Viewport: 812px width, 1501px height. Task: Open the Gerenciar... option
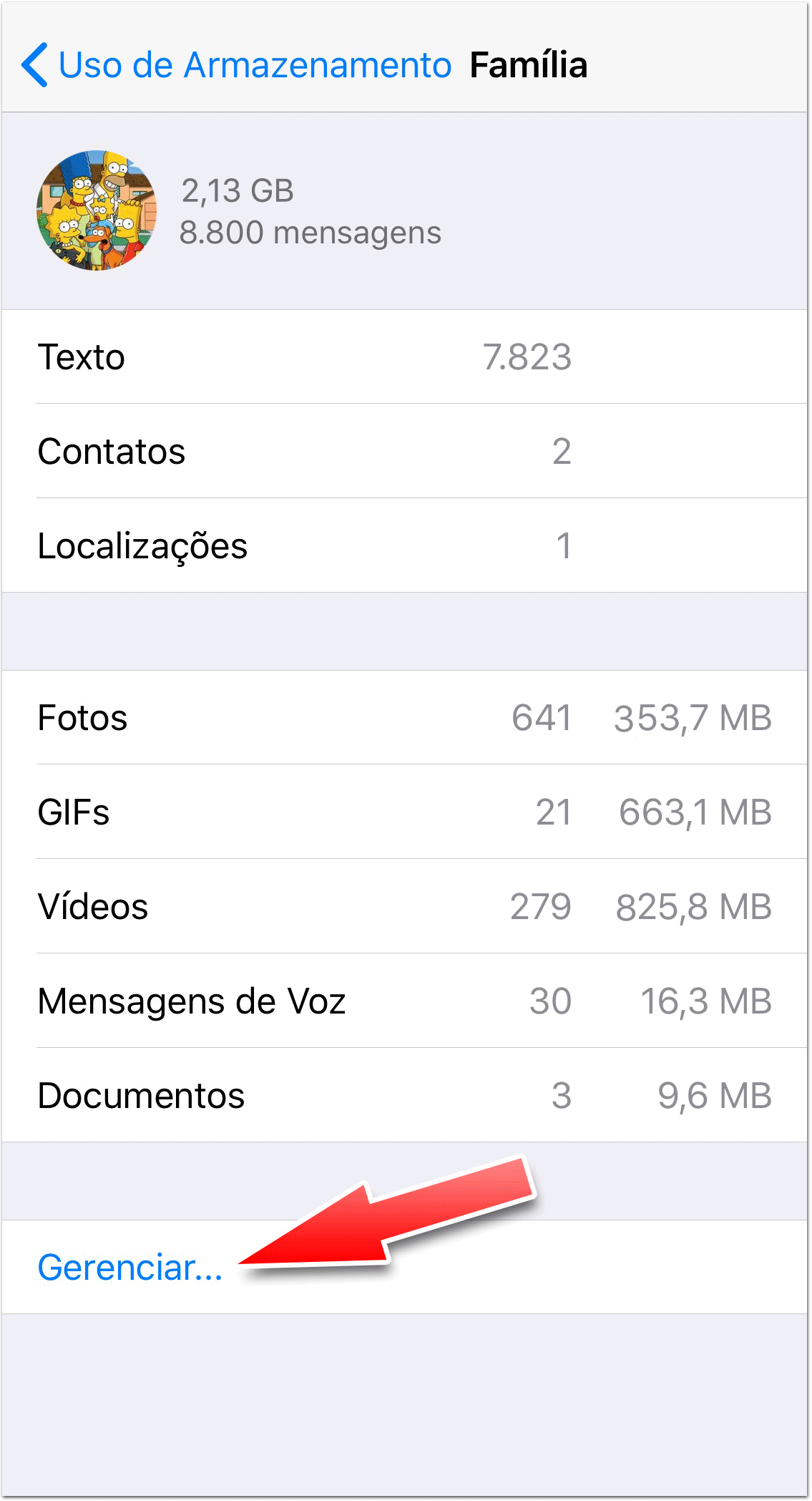130,1267
